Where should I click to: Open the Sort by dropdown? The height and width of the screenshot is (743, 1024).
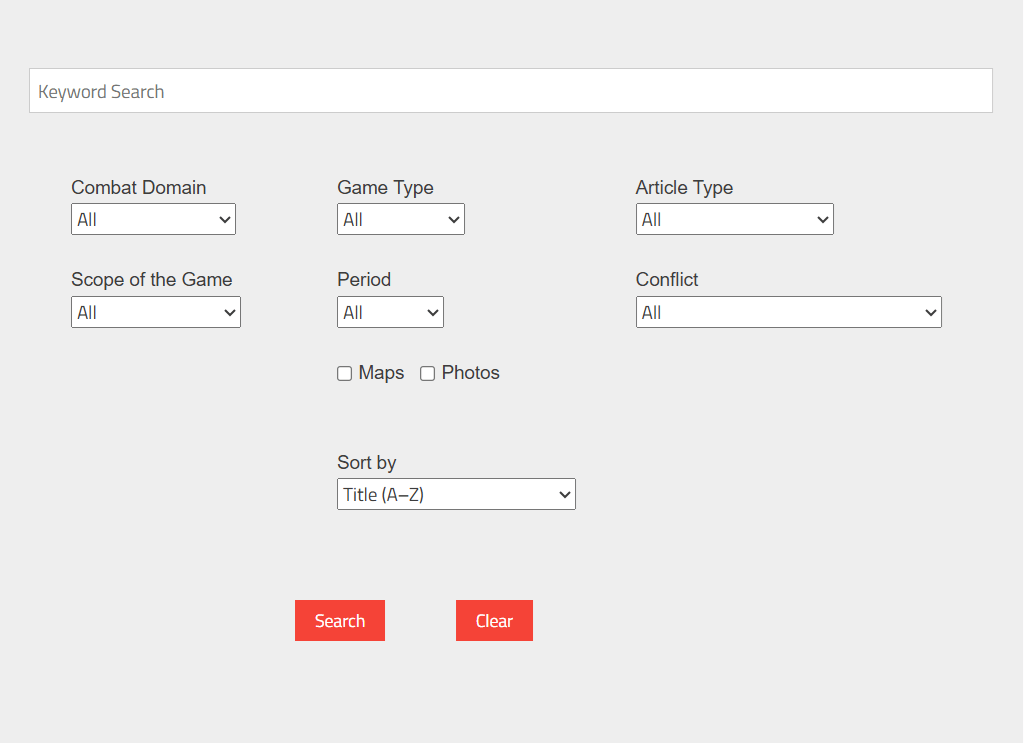pyautogui.click(x=456, y=494)
